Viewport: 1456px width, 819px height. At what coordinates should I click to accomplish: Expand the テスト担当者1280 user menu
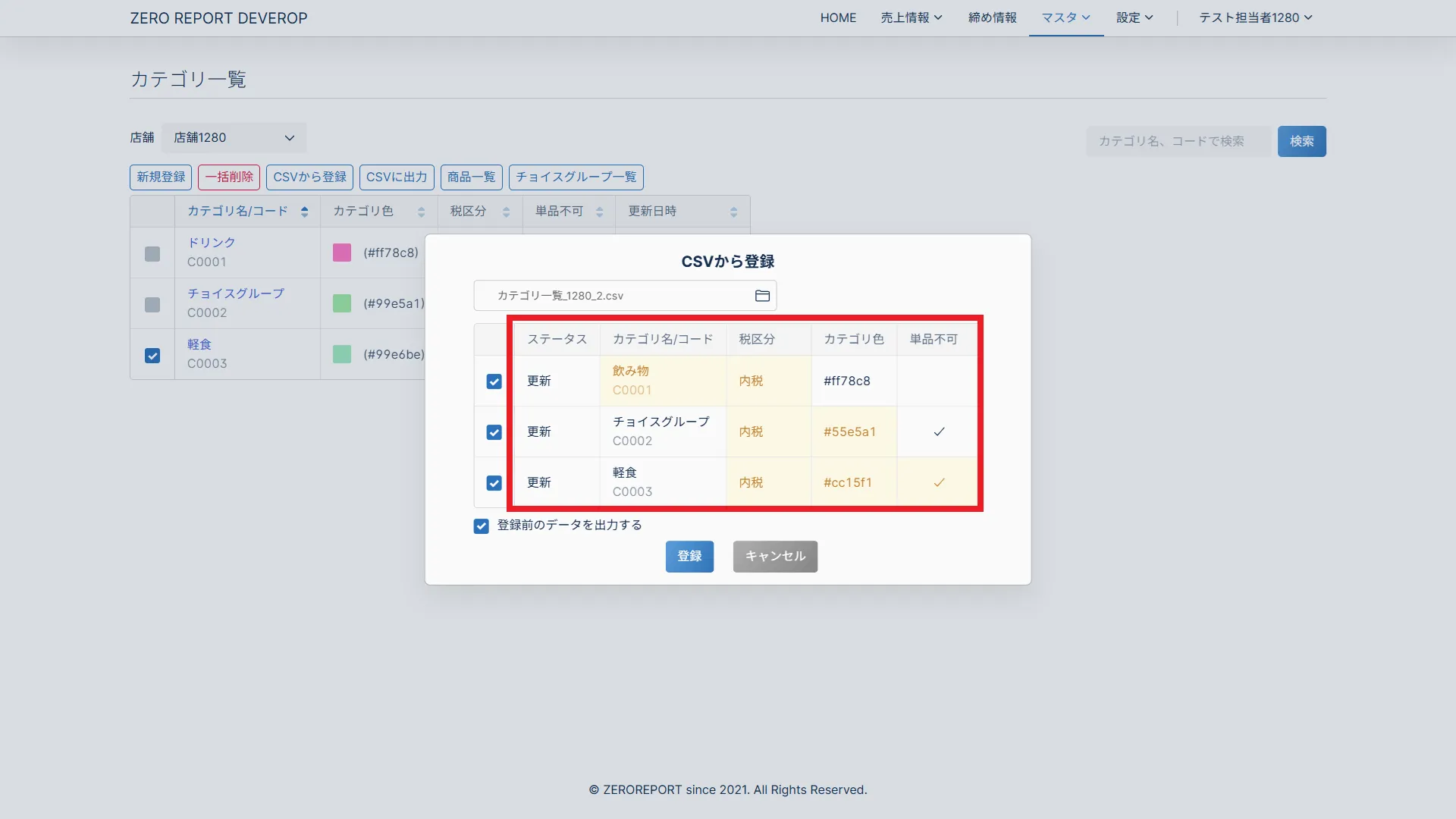tap(1255, 17)
